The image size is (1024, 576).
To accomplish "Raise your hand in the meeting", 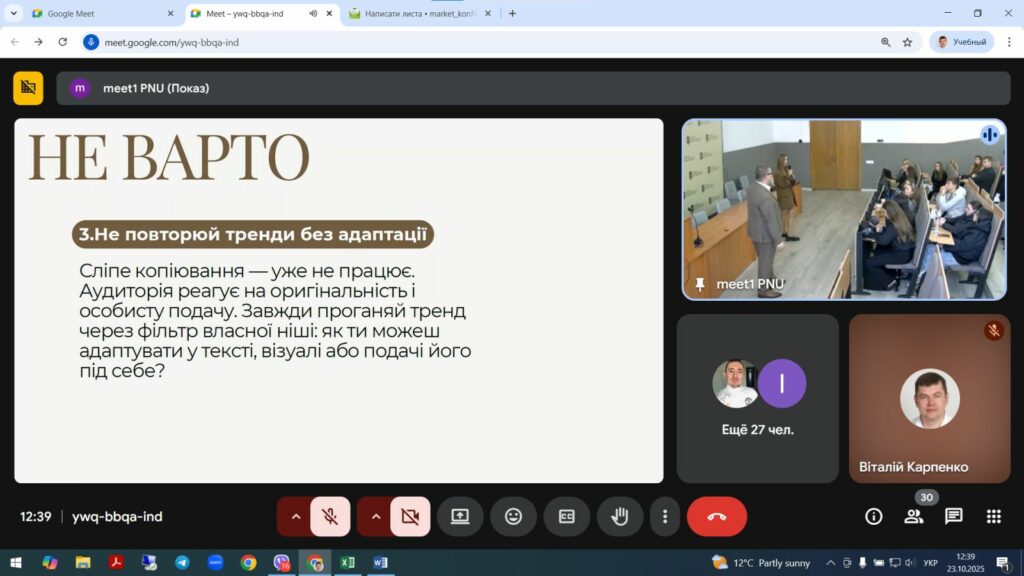I will [x=620, y=516].
